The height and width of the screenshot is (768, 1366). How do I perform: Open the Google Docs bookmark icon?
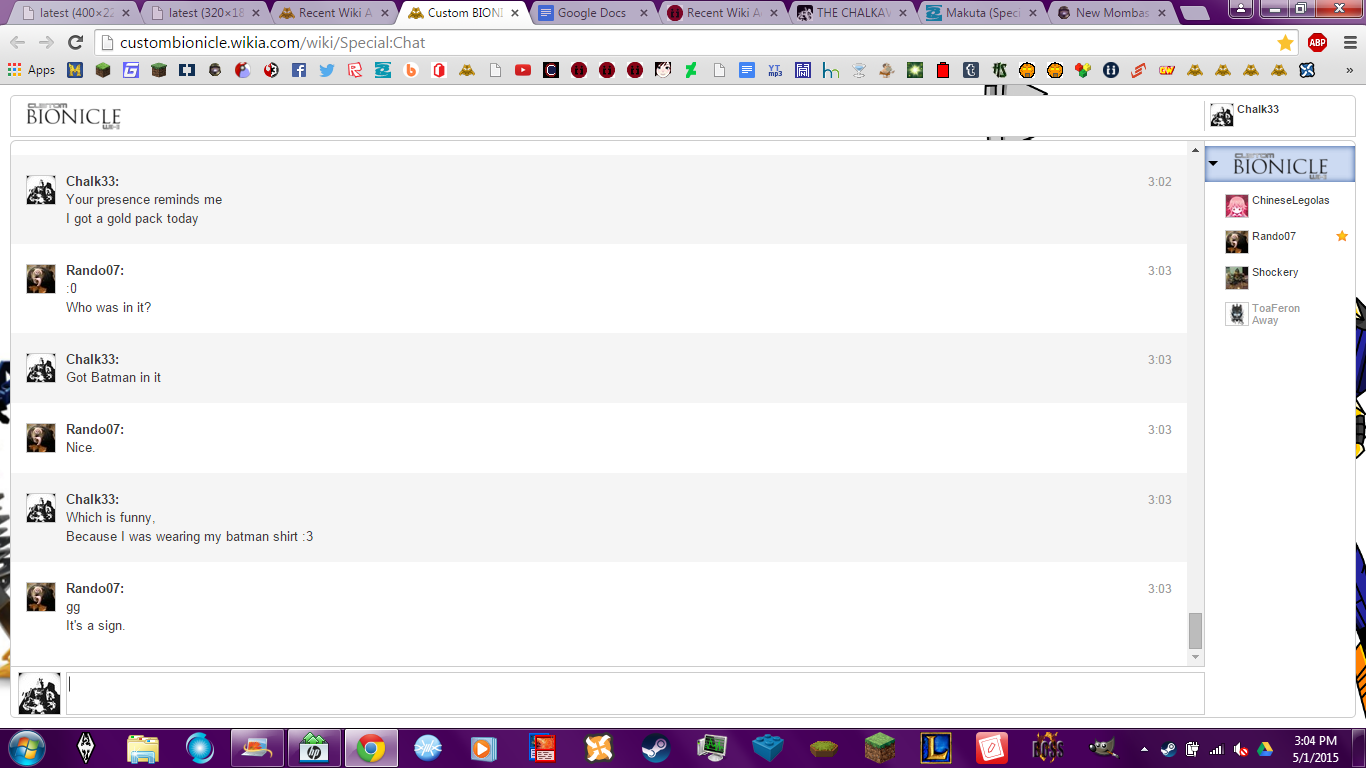pos(747,70)
